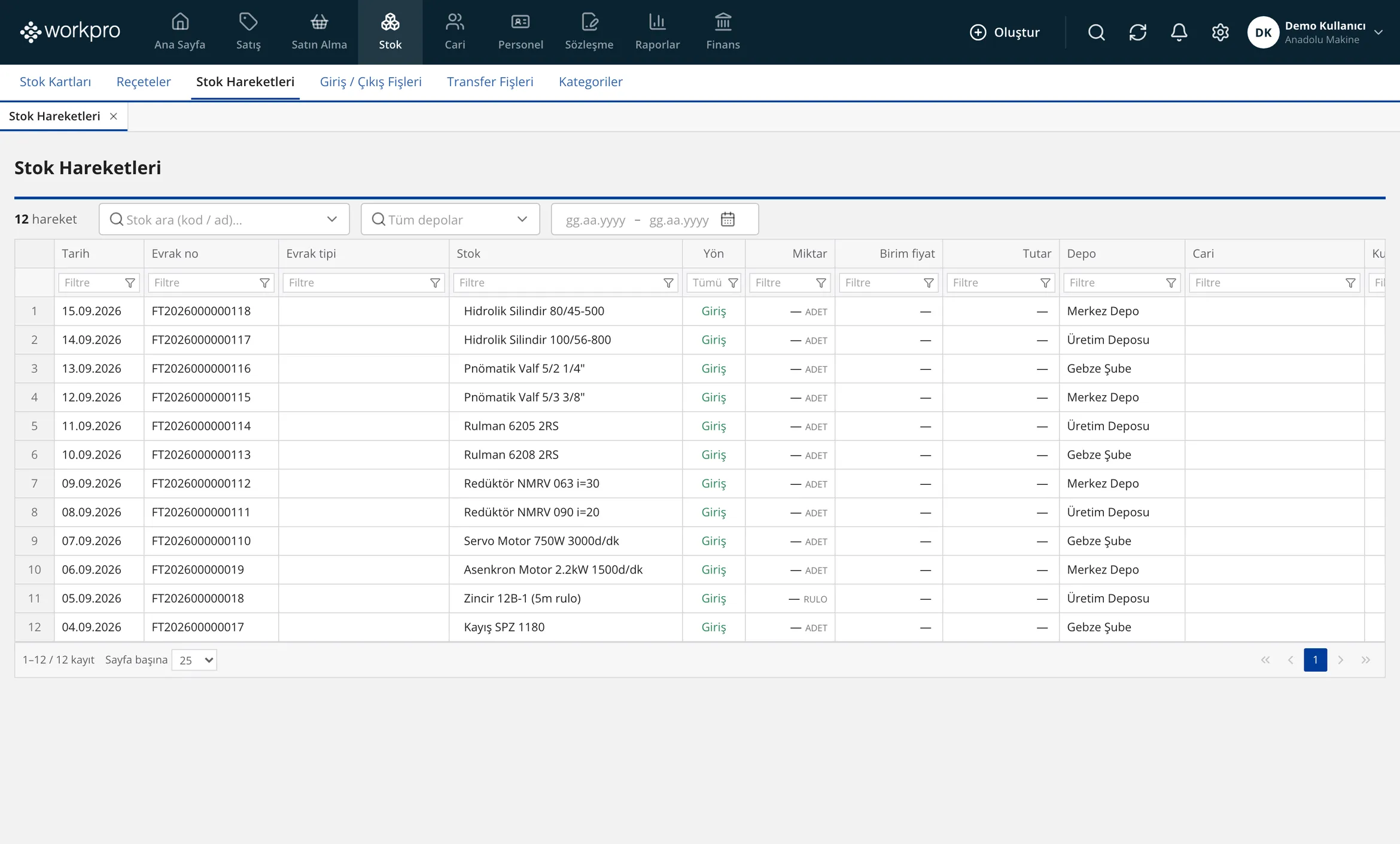Jump to last page arrow
This screenshot has height=844, width=1400.
1365,660
